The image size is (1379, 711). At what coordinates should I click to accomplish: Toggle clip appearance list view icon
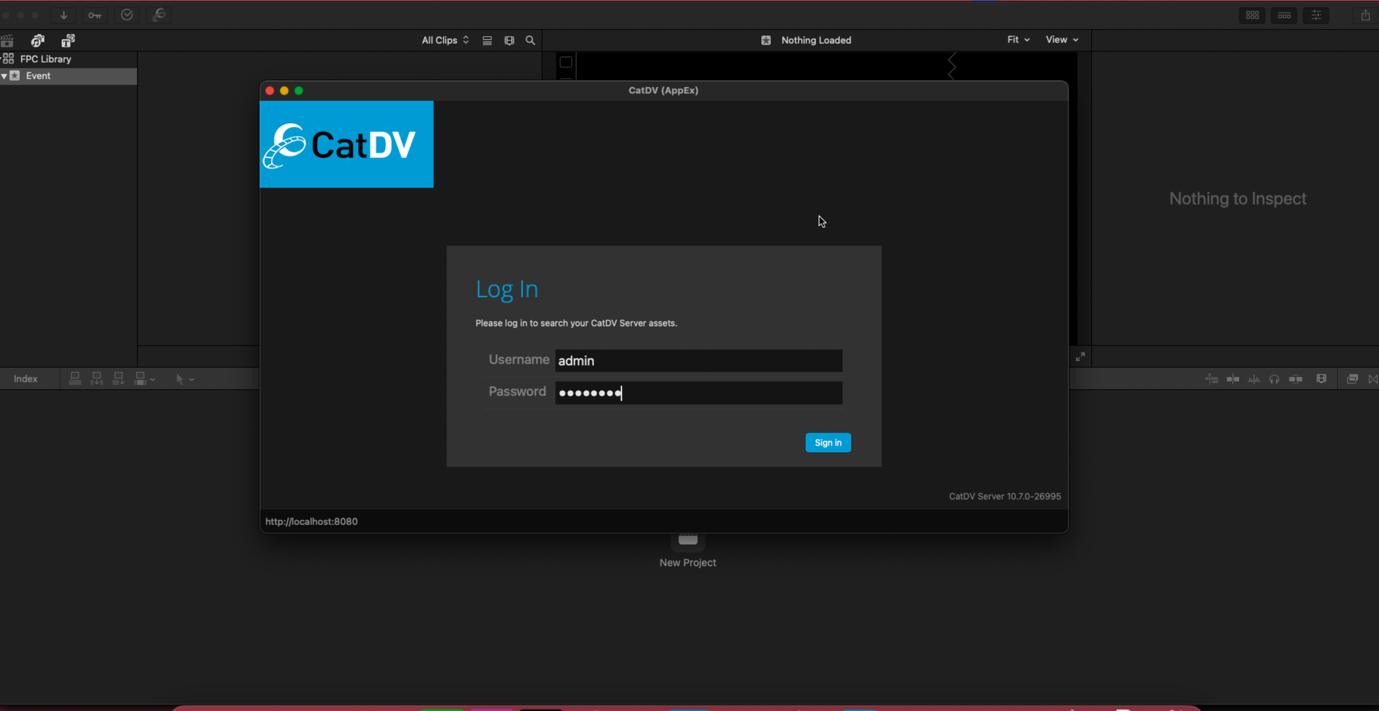(x=487, y=41)
